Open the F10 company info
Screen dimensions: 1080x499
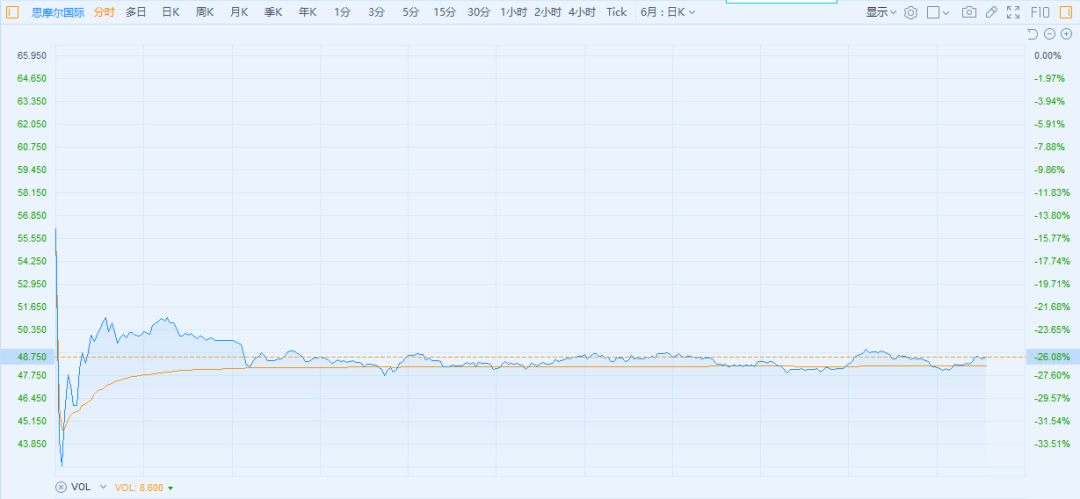coord(1040,12)
